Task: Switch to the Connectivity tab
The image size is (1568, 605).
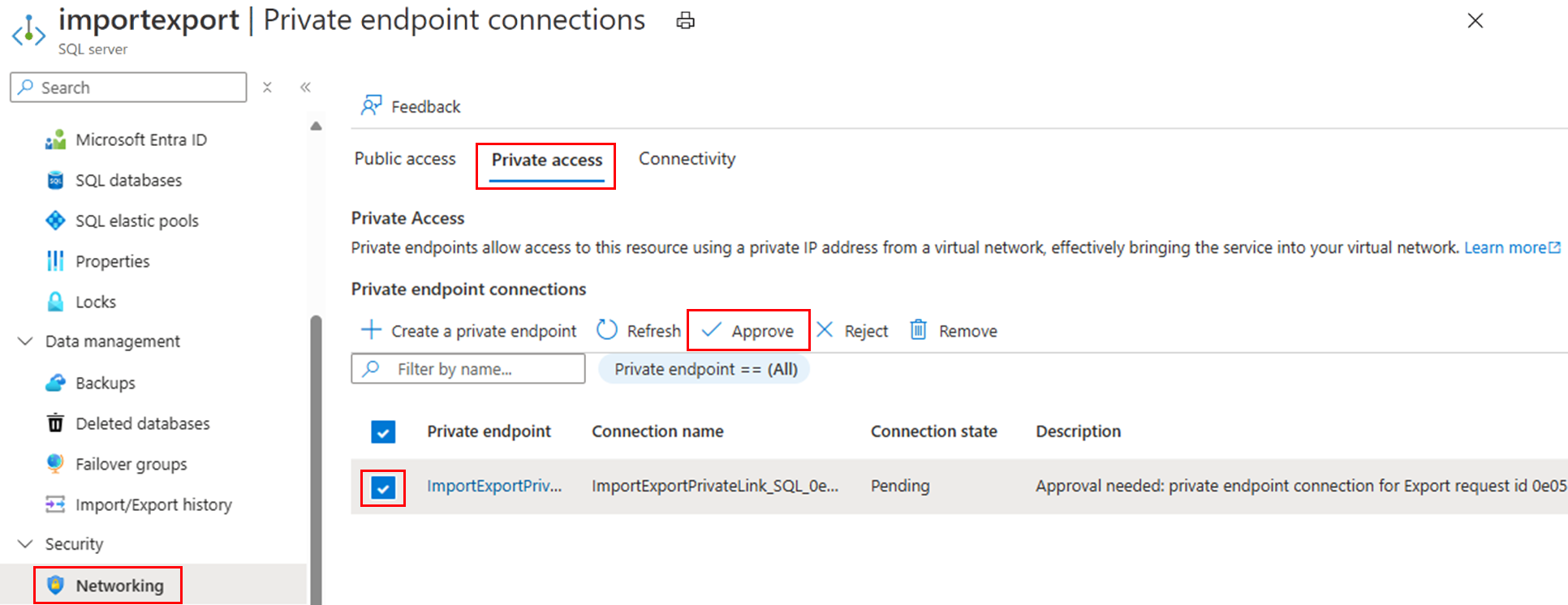Action: click(x=687, y=159)
